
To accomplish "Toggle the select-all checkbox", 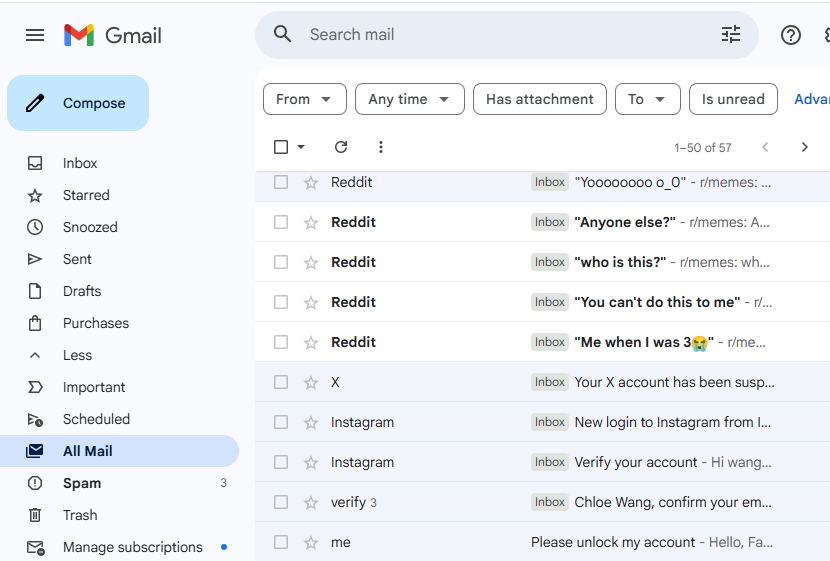I will click(x=281, y=147).
